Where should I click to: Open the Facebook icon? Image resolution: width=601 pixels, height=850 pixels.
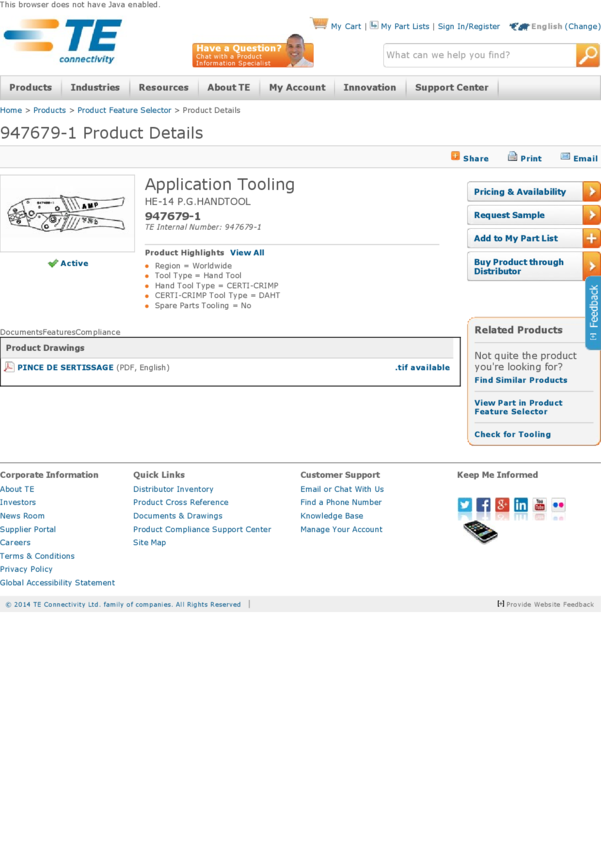coord(483,505)
